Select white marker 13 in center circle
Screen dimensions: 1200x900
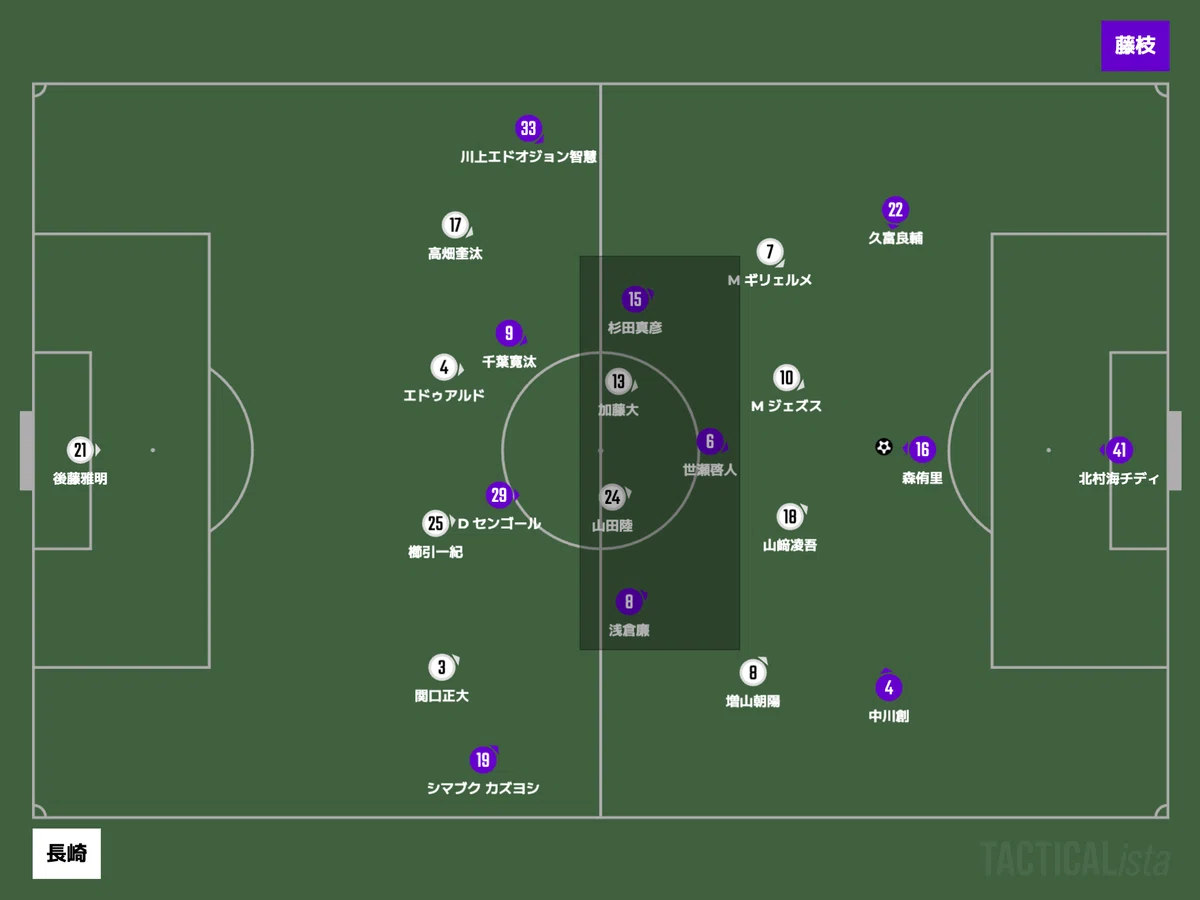tap(619, 381)
